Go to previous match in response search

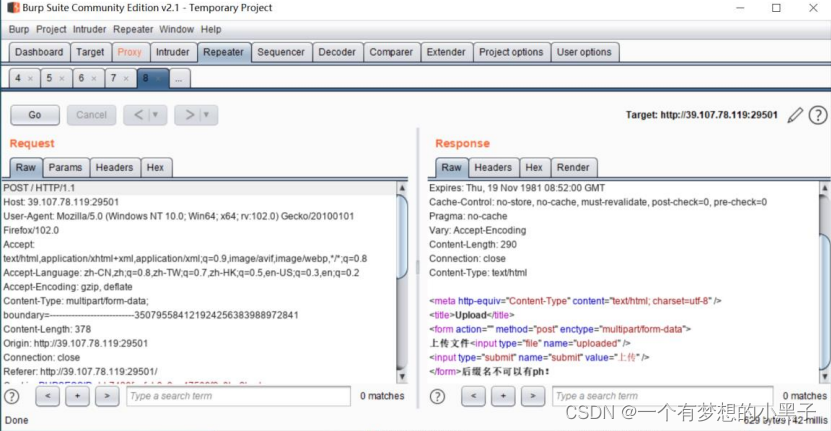[x=473, y=396]
